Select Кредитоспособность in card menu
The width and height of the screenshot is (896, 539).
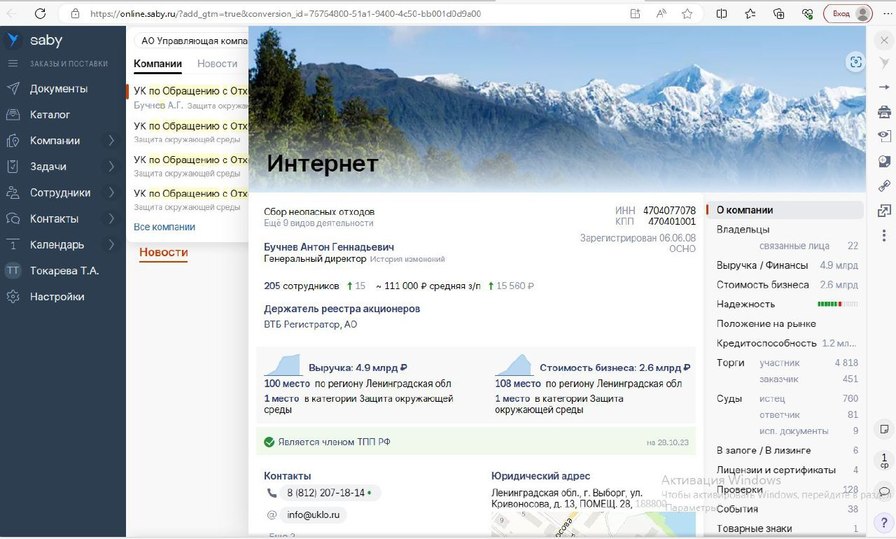coord(766,343)
